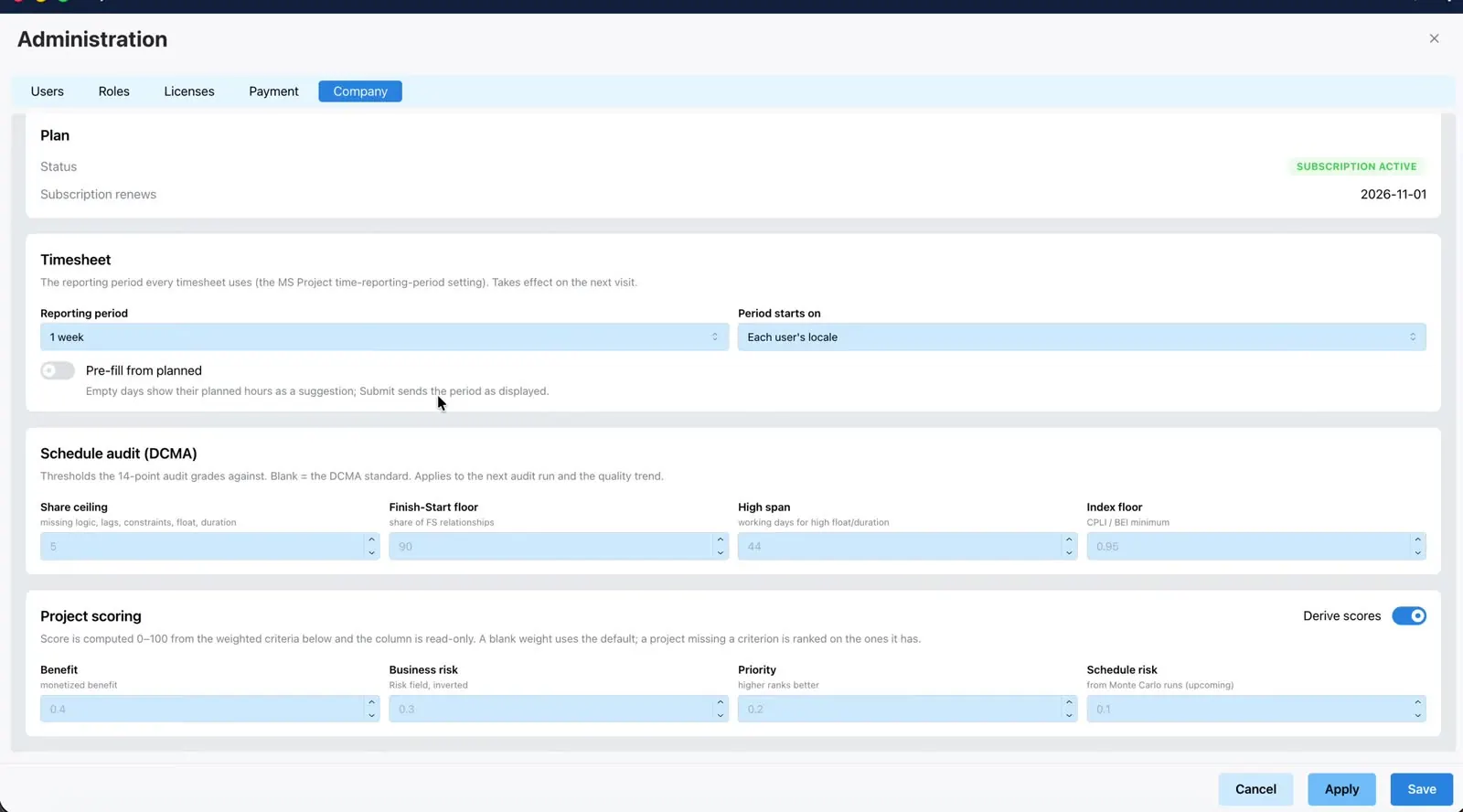The image size is (1463, 812).
Task: Increment High span using up arrow
Action: click(x=1069, y=540)
